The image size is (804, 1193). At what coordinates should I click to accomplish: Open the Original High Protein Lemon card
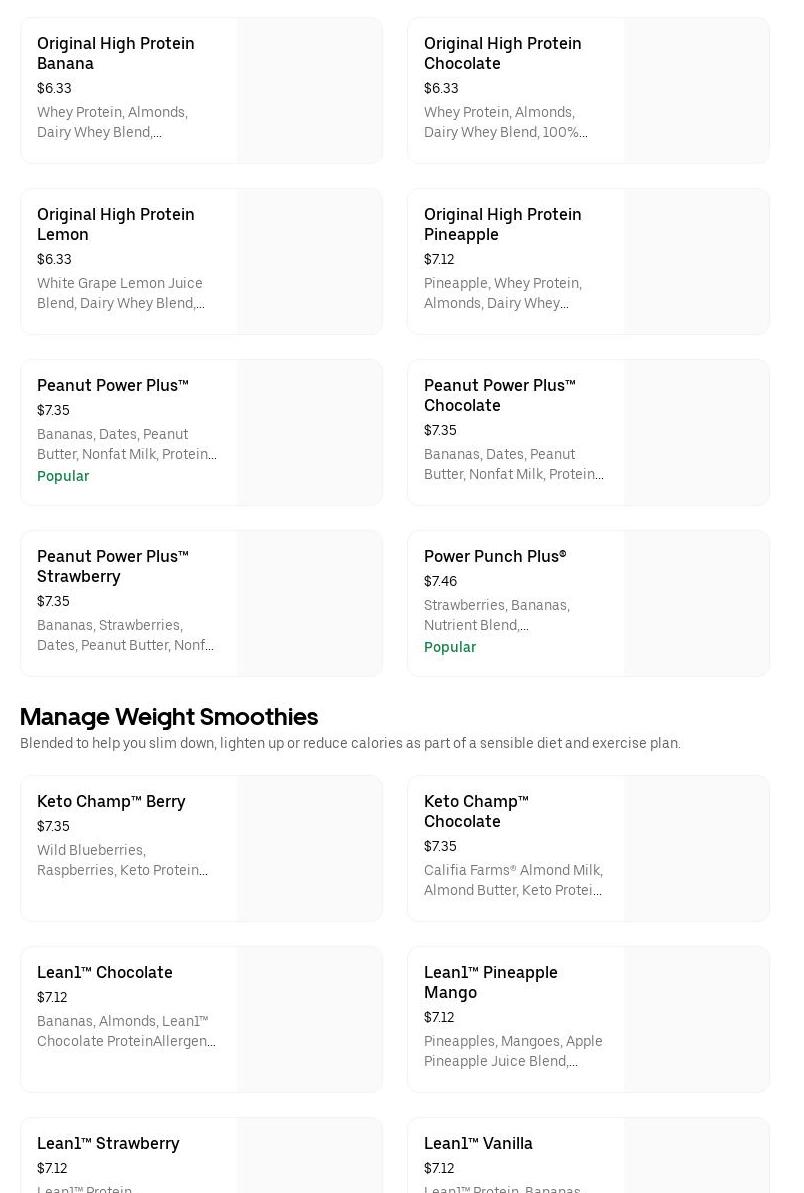[x=116, y=224]
